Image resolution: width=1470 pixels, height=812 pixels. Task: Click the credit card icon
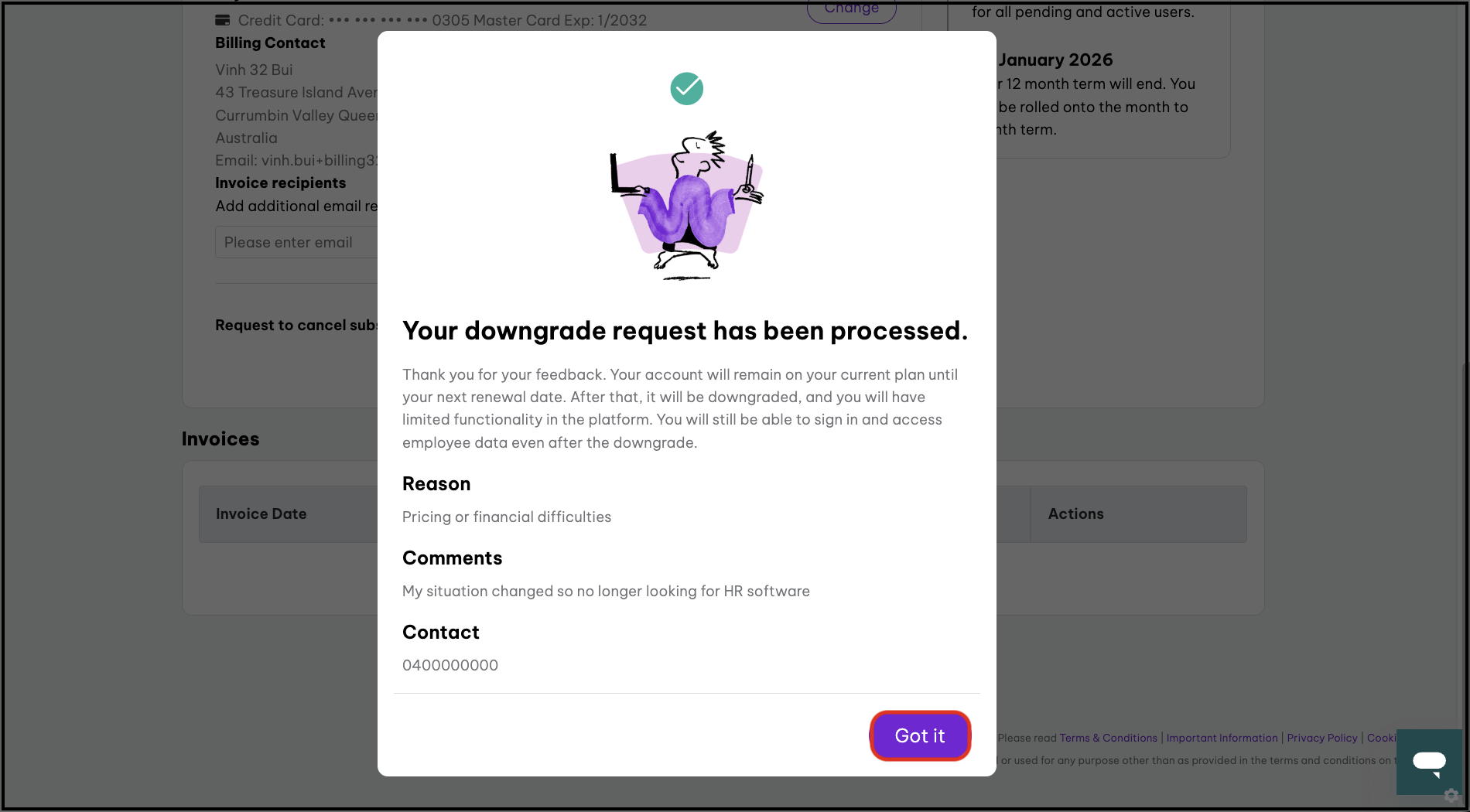[223, 20]
